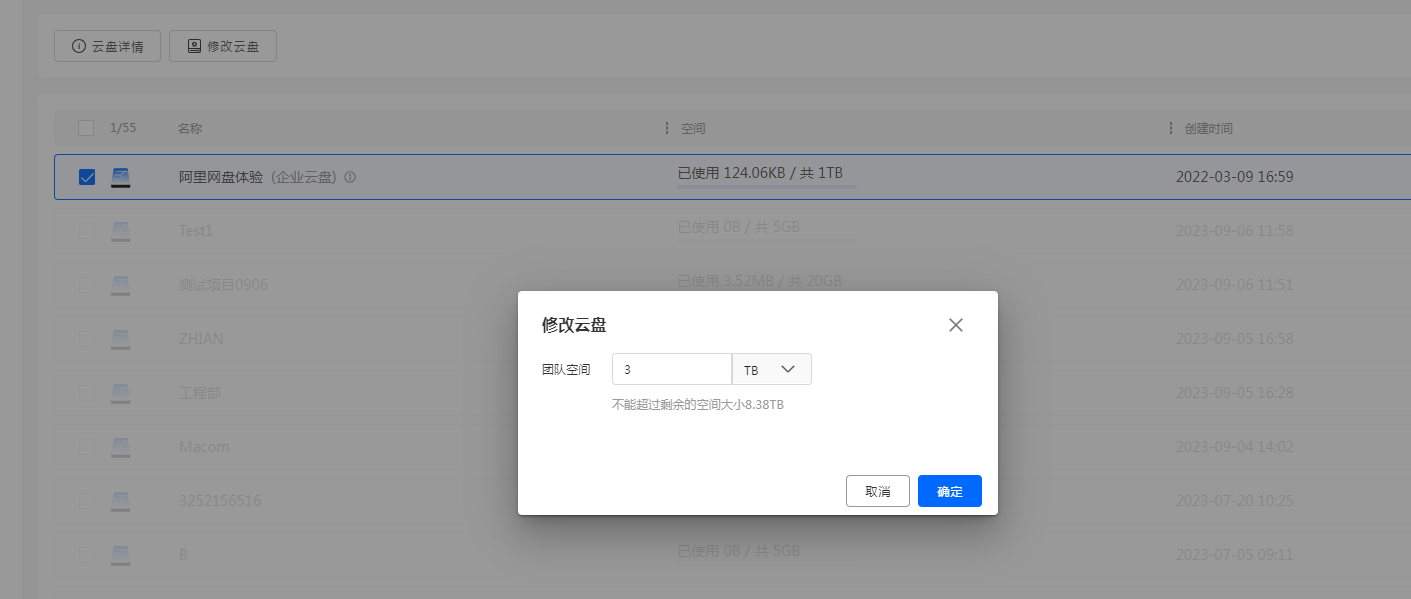The width and height of the screenshot is (1411, 599).
Task: Click usage bar under 已使用 124.06KB
Action: click(767, 186)
